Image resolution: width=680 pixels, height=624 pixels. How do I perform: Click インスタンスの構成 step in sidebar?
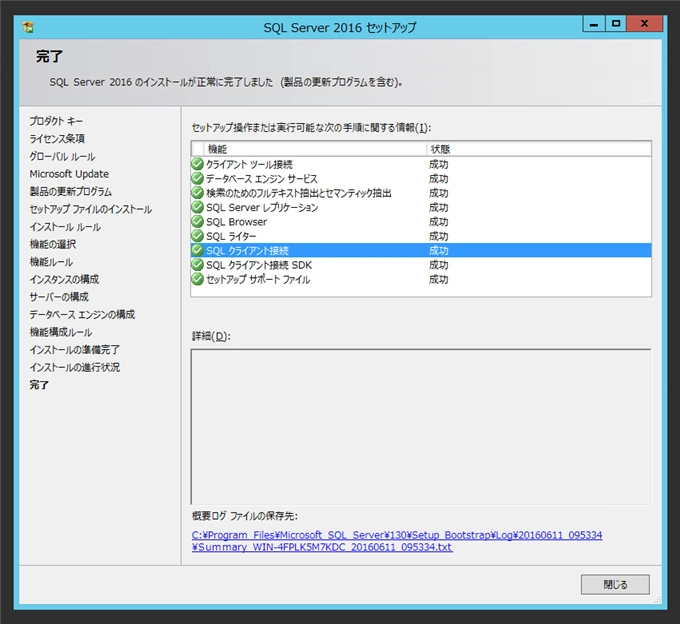[64, 279]
